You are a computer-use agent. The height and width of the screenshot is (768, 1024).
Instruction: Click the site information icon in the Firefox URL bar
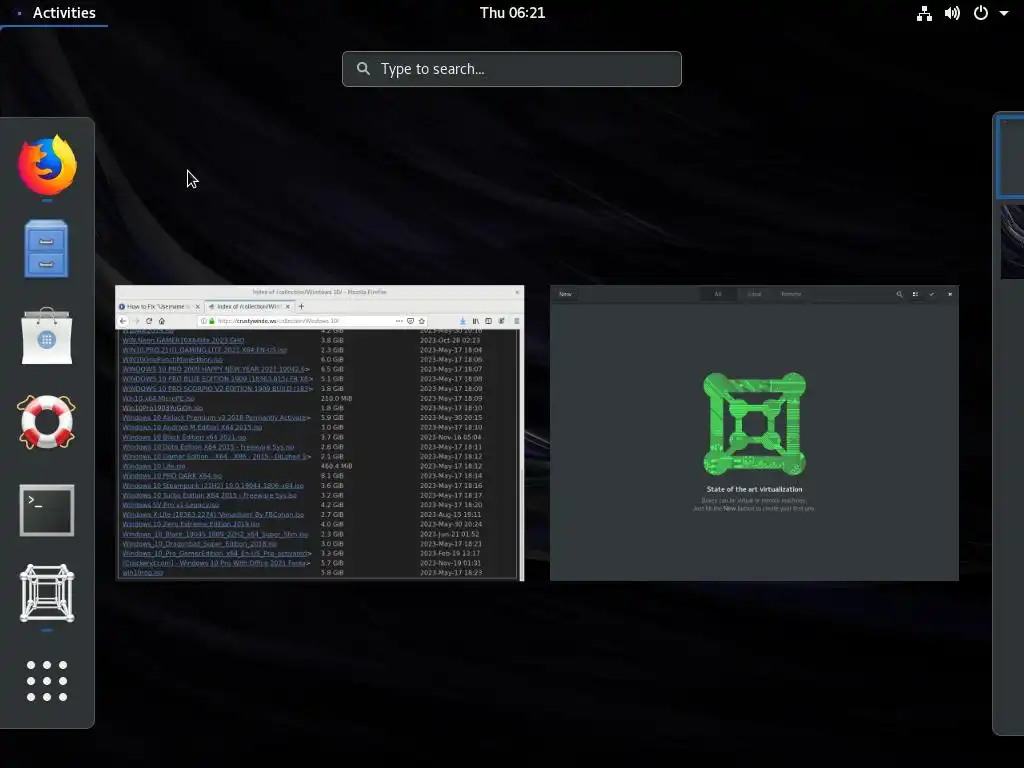pyautogui.click(x=204, y=321)
